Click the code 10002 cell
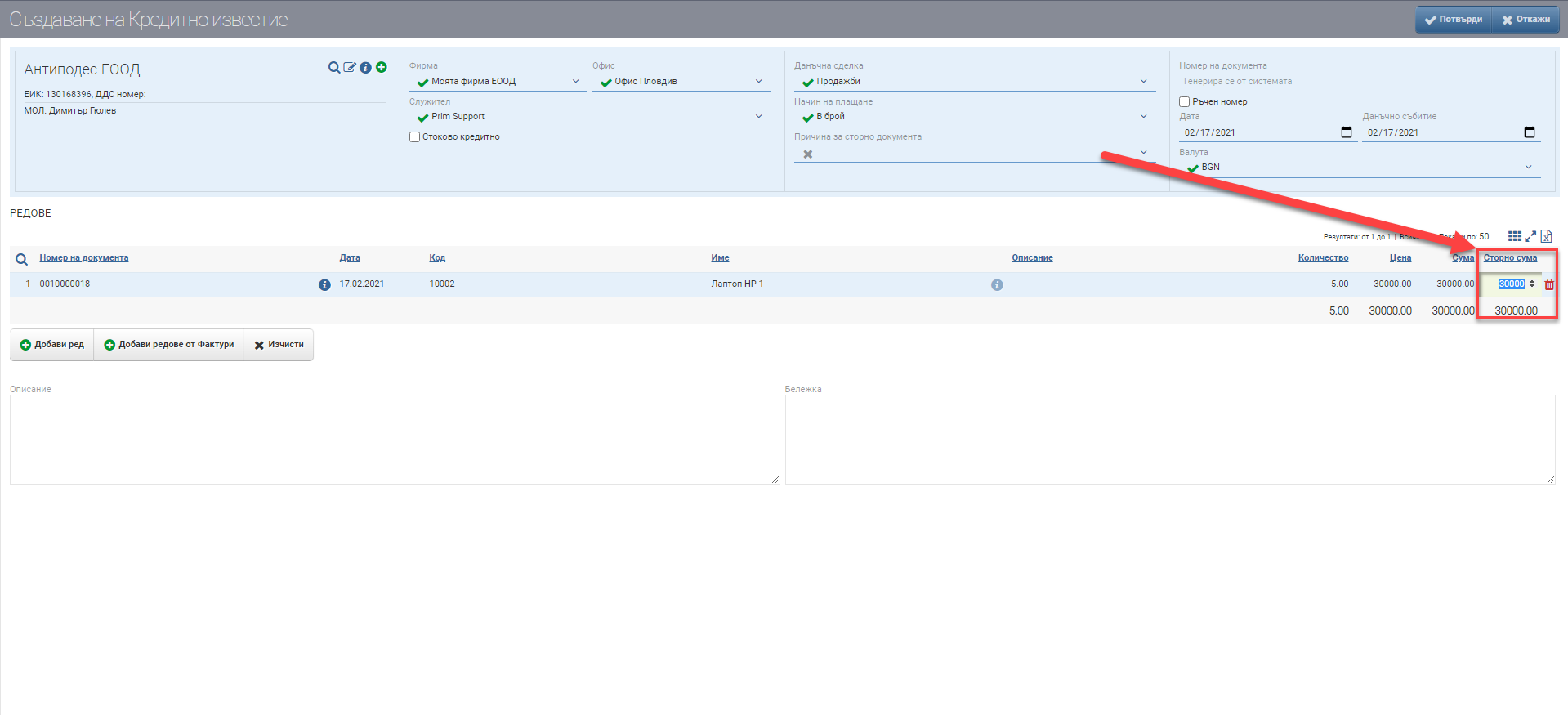1568x715 pixels. (442, 284)
